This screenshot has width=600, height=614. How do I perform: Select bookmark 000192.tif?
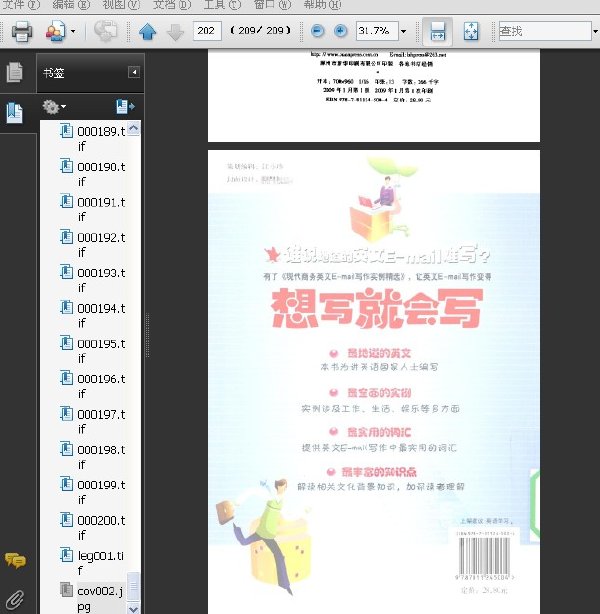[101, 245]
